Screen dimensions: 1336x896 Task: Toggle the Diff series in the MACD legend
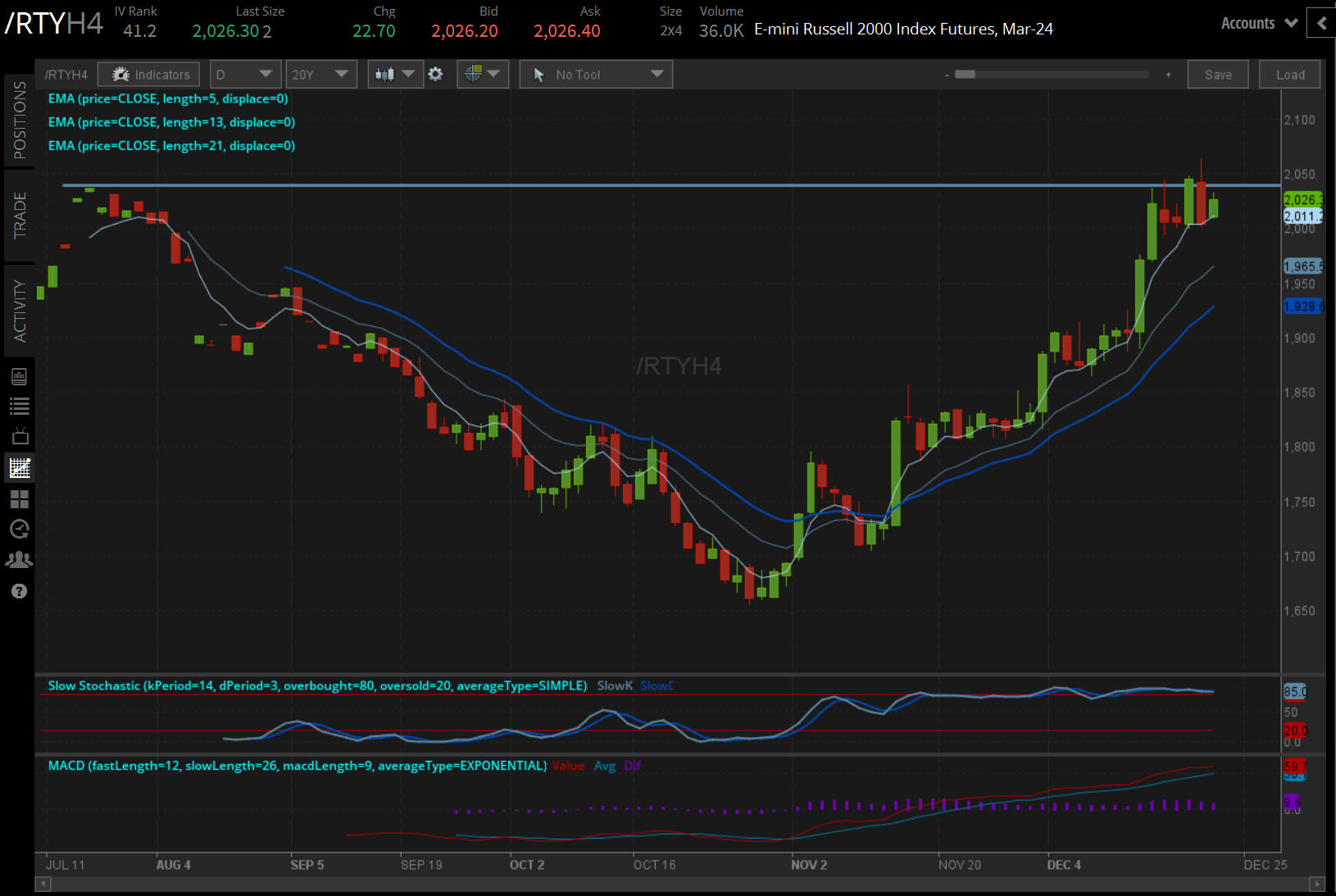point(632,765)
